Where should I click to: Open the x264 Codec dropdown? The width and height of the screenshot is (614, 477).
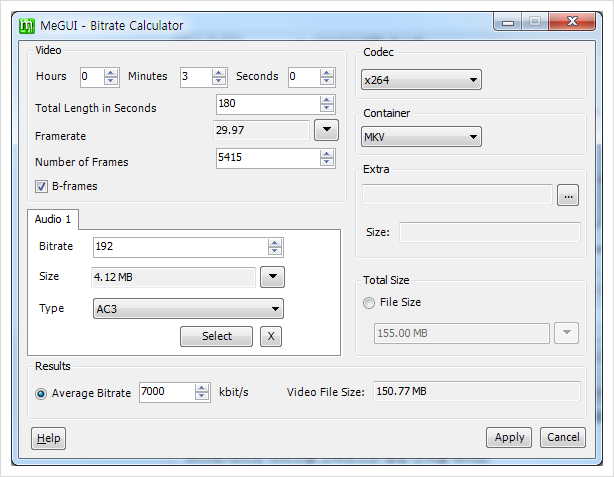[421, 80]
